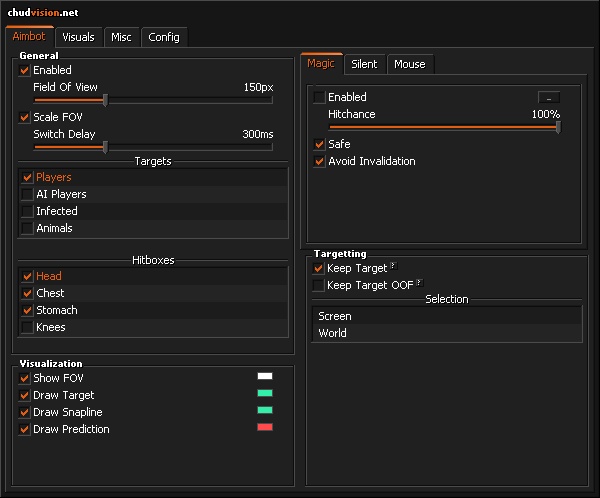This screenshot has height=498, width=600.
Task: Toggle the General Enabled checkbox
Action: [24, 70]
